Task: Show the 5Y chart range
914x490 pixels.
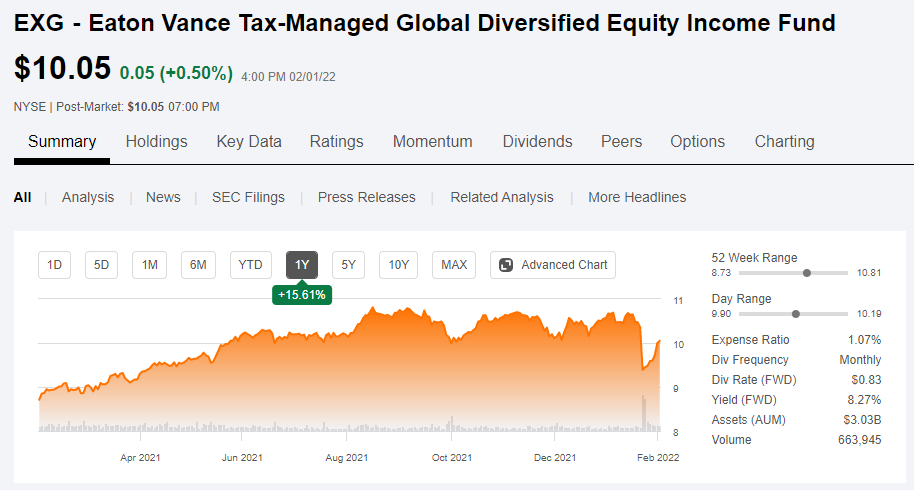Action: (x=349, y=265)
